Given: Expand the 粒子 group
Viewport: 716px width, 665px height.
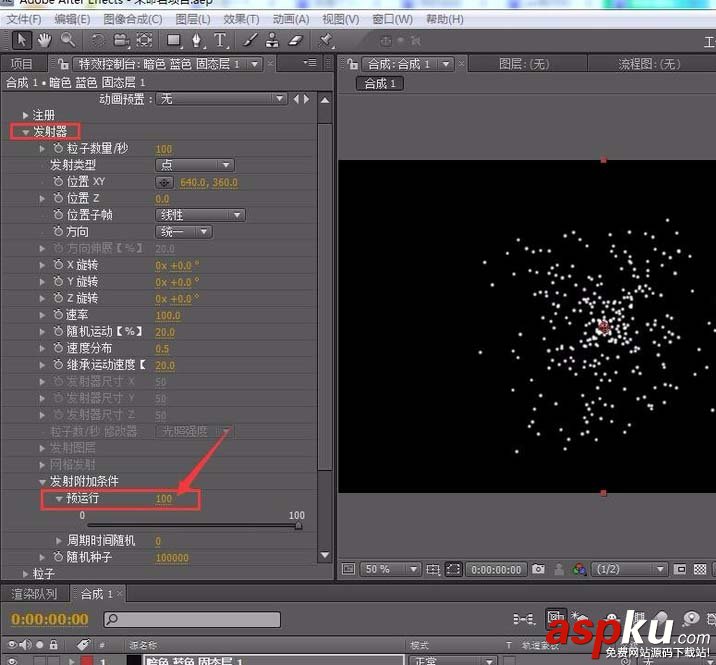Looking at the screenshot, I should point(26,574).
